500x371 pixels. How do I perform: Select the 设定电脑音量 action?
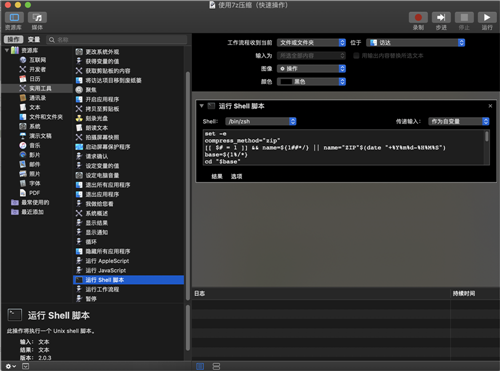pyautogui.click(x=97, y=175)
